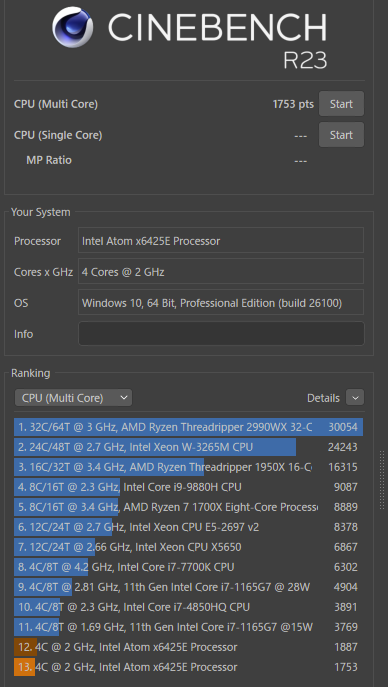Viewport: 388px width, 687px height.
Task: Click the OS field showing Windows 10
Action: pos(221,302)
